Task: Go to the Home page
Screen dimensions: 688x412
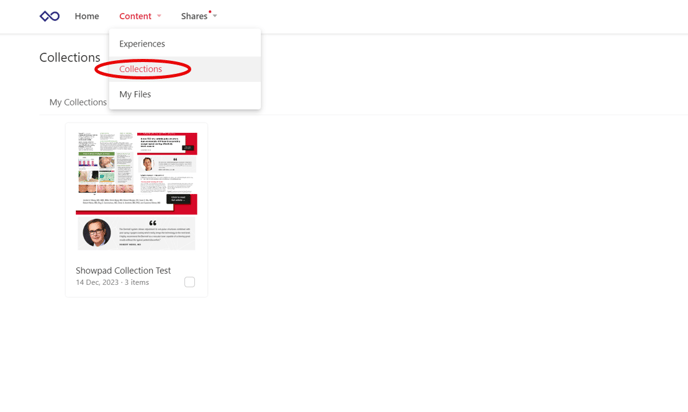Action: pos(87,16)
